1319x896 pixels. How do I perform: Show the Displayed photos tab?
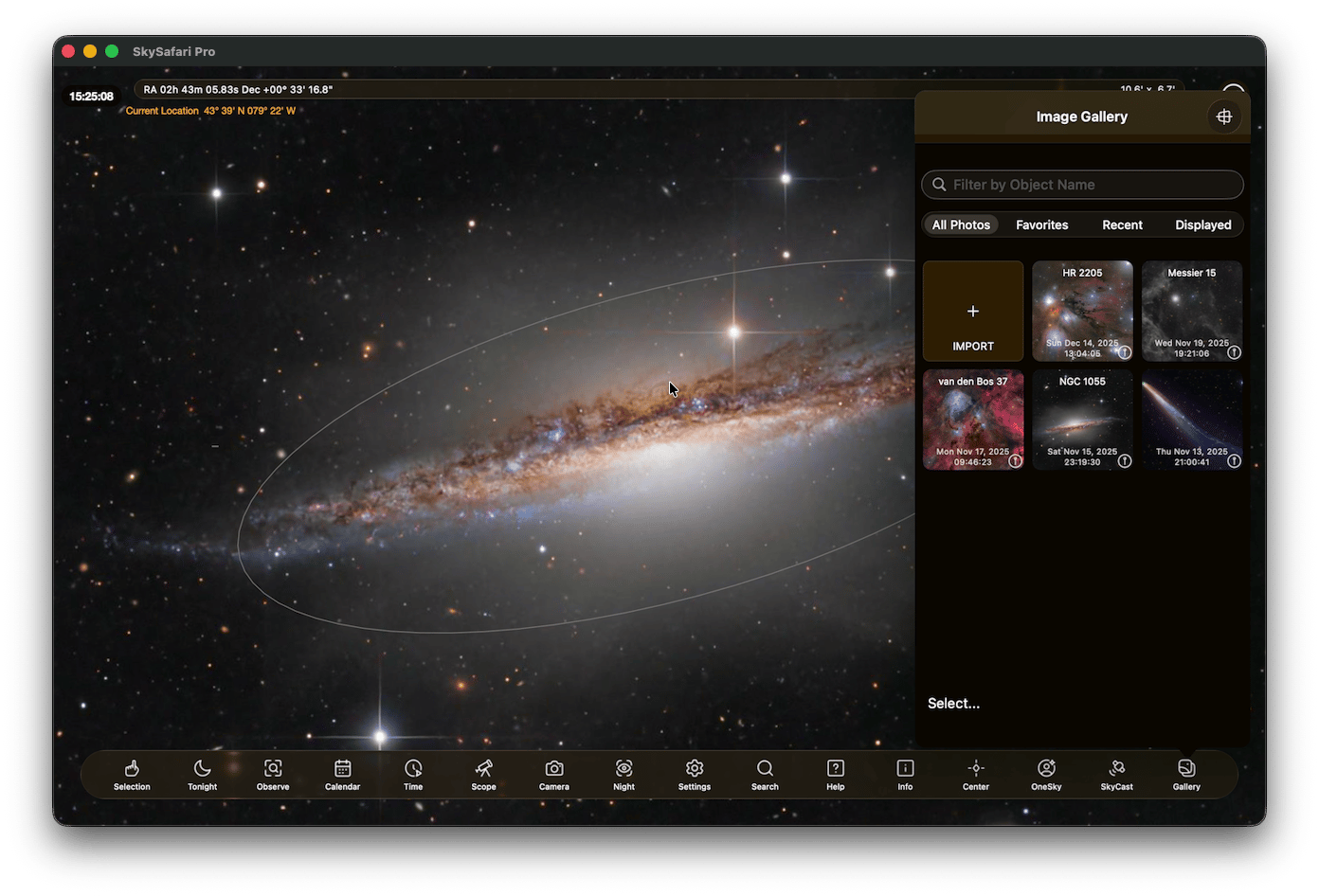point(1202,224)
